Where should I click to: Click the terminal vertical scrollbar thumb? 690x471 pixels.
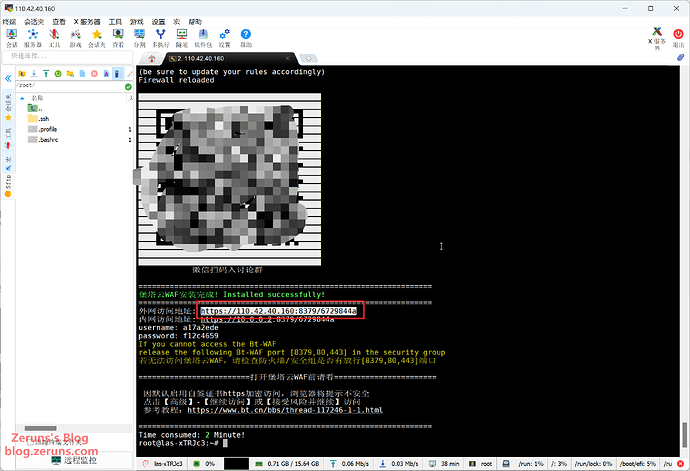(x=684, y=435)
